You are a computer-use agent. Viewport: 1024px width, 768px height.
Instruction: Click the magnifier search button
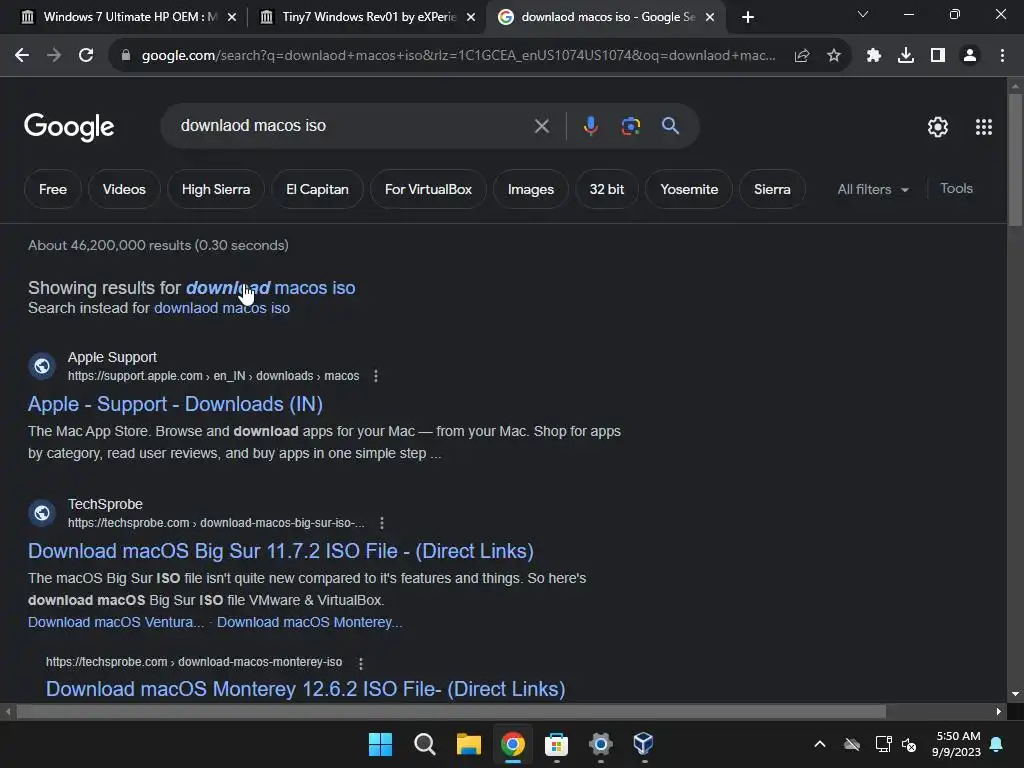pyautogui.click(x=671, y=125)
